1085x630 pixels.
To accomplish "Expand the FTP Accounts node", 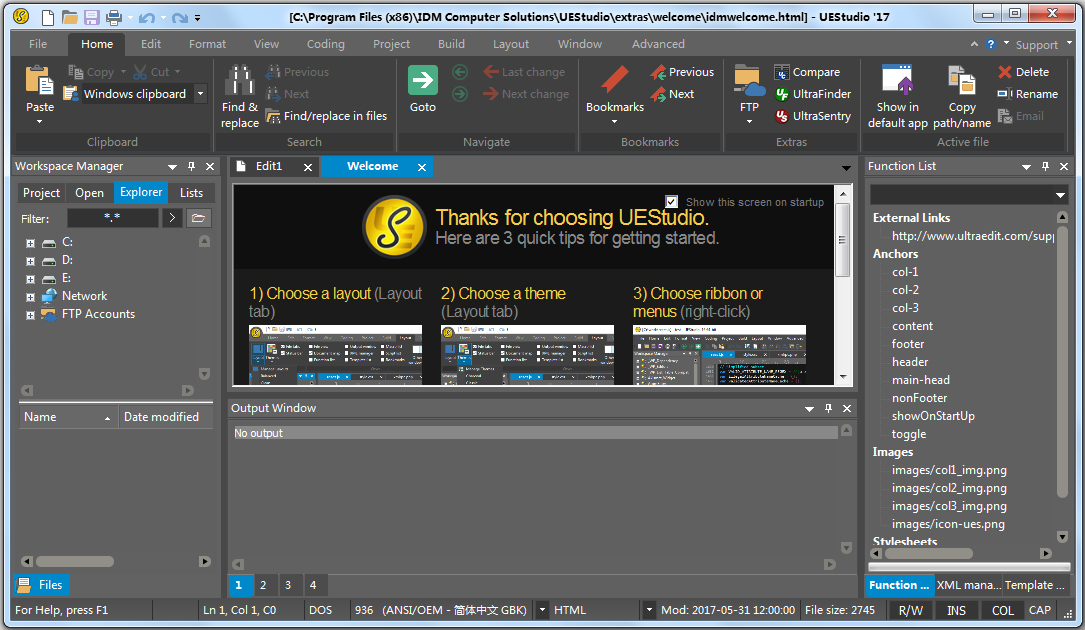I will pyautogui.click(x=30, y=315).
